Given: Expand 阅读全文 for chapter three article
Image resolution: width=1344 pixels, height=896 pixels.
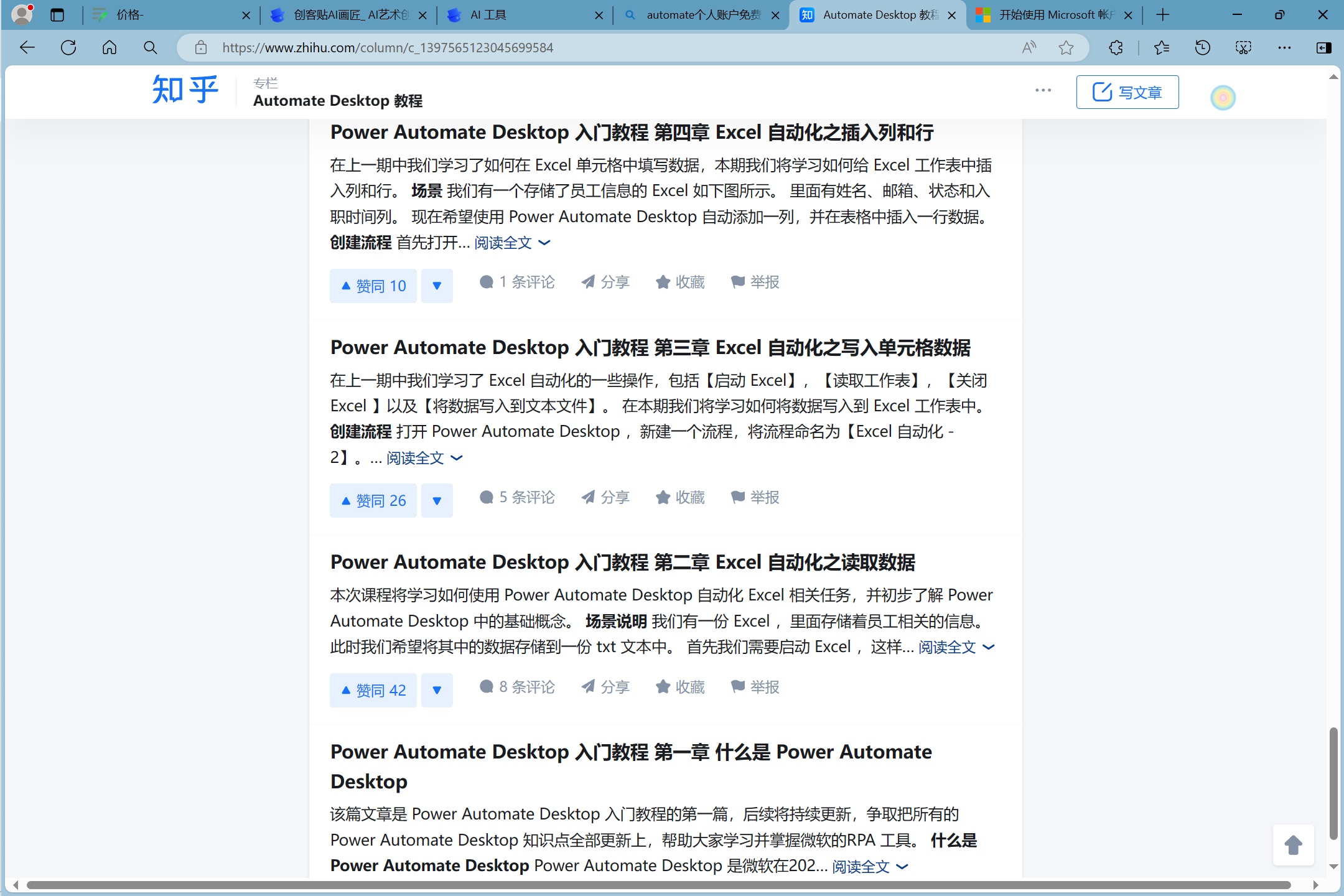Looking at the screenshot, I should point(424,458).
